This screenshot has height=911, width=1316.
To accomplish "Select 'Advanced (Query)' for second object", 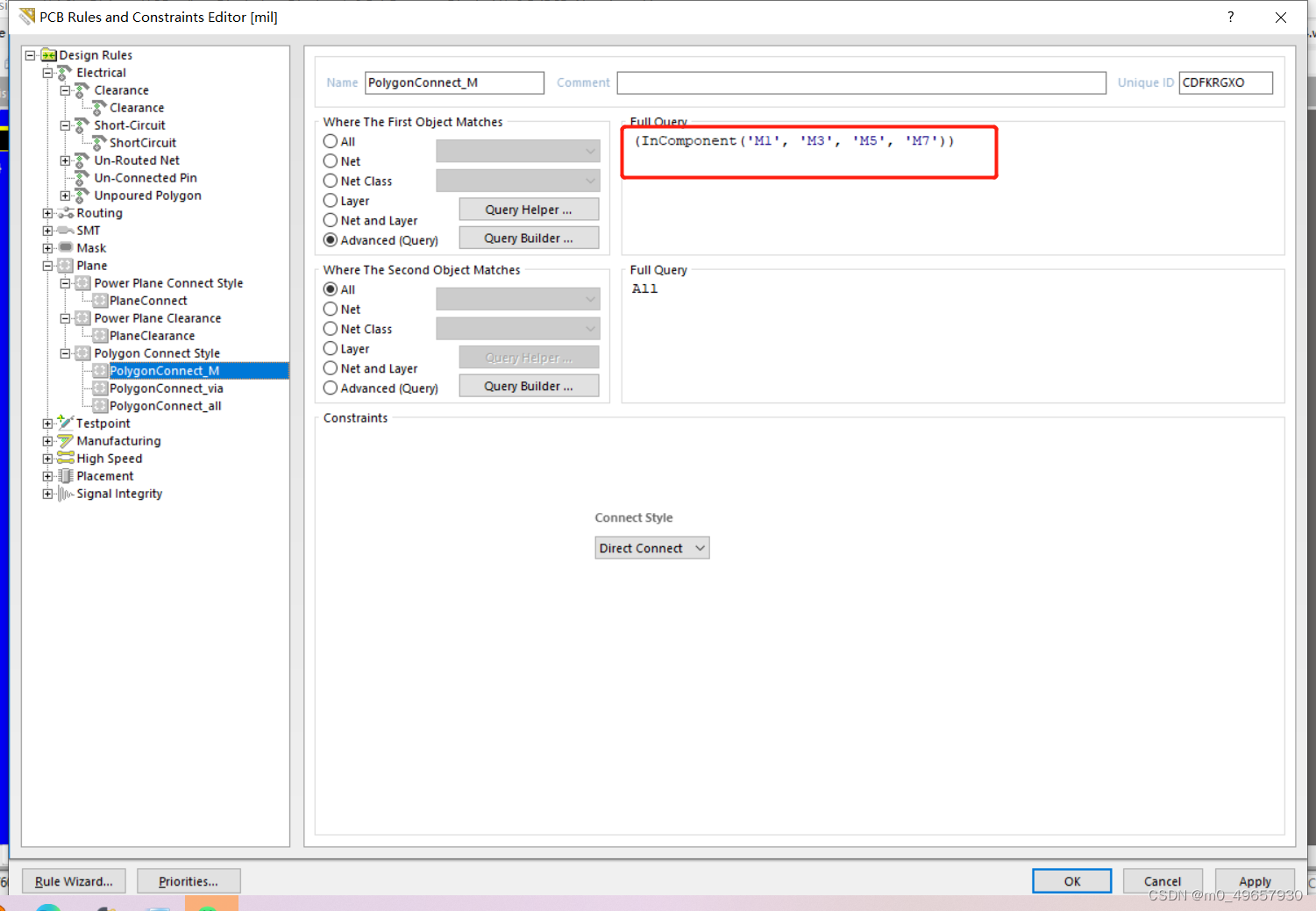I will pos(331,388).
